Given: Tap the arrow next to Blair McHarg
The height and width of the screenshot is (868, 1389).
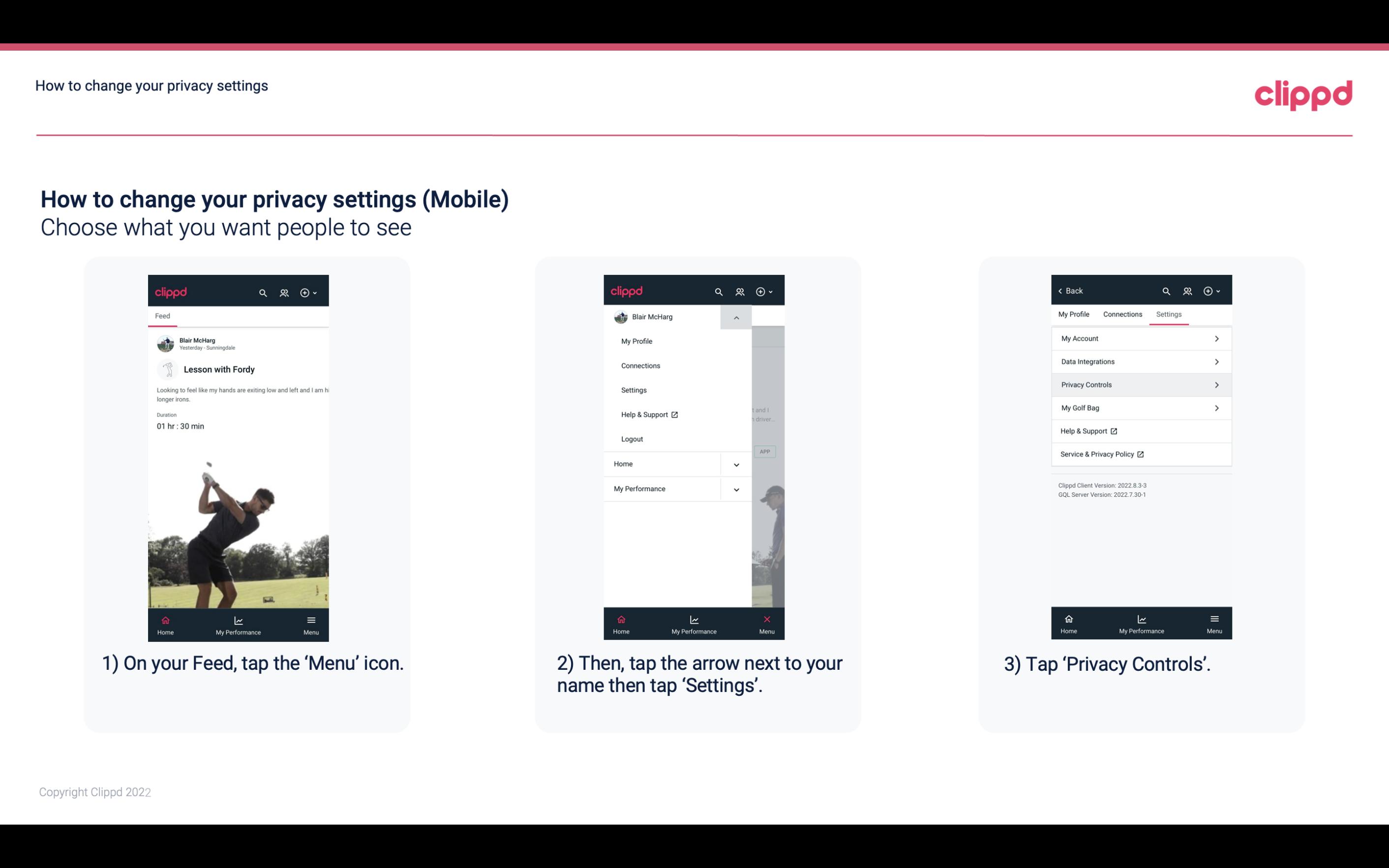Looking at the screenshot, I should pyautogui.click(x=736, y=316).
